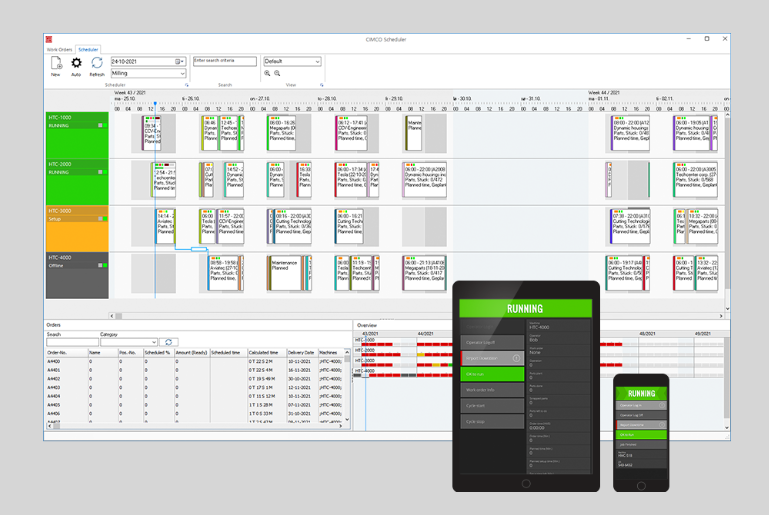Sort by the Scheduled % column header
This screenshot has height=515, width=769.
point(158,353)
